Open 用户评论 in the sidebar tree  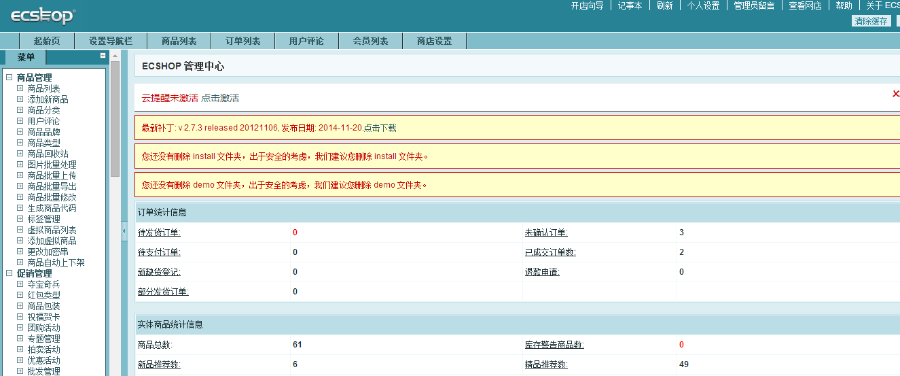44,121
